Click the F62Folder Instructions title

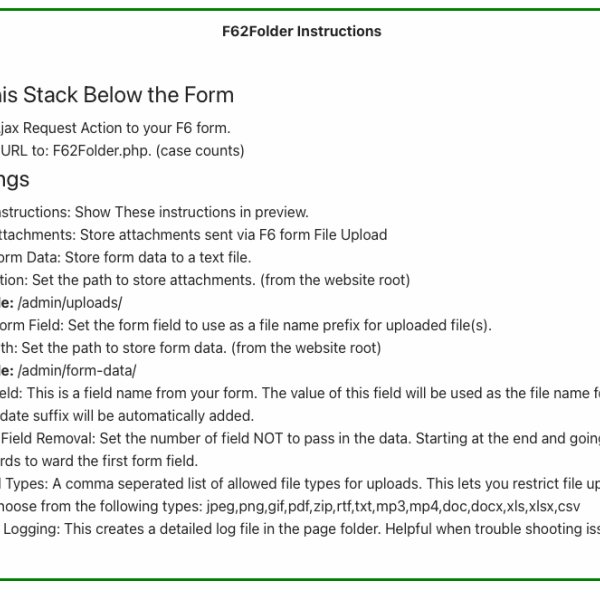point(301,31)
